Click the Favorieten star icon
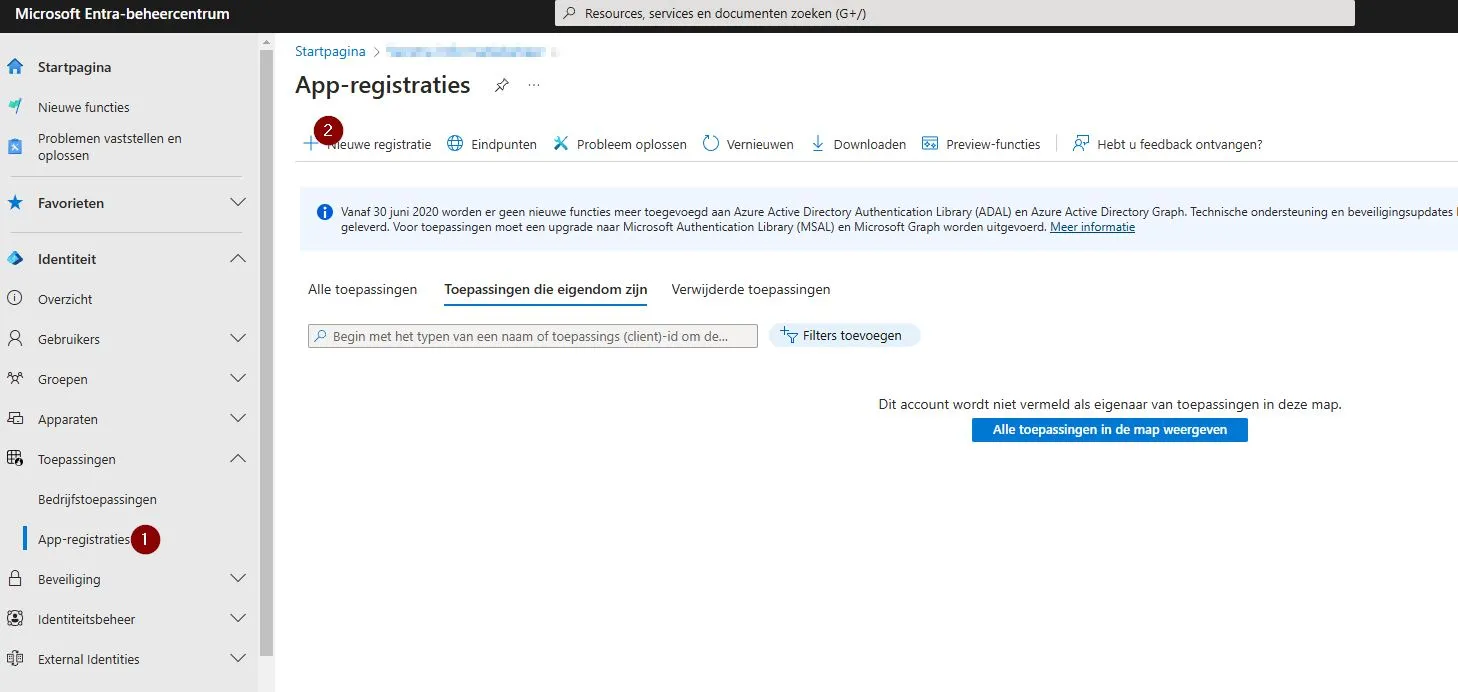Screen dimensions: 1458x692 [15, 203]
